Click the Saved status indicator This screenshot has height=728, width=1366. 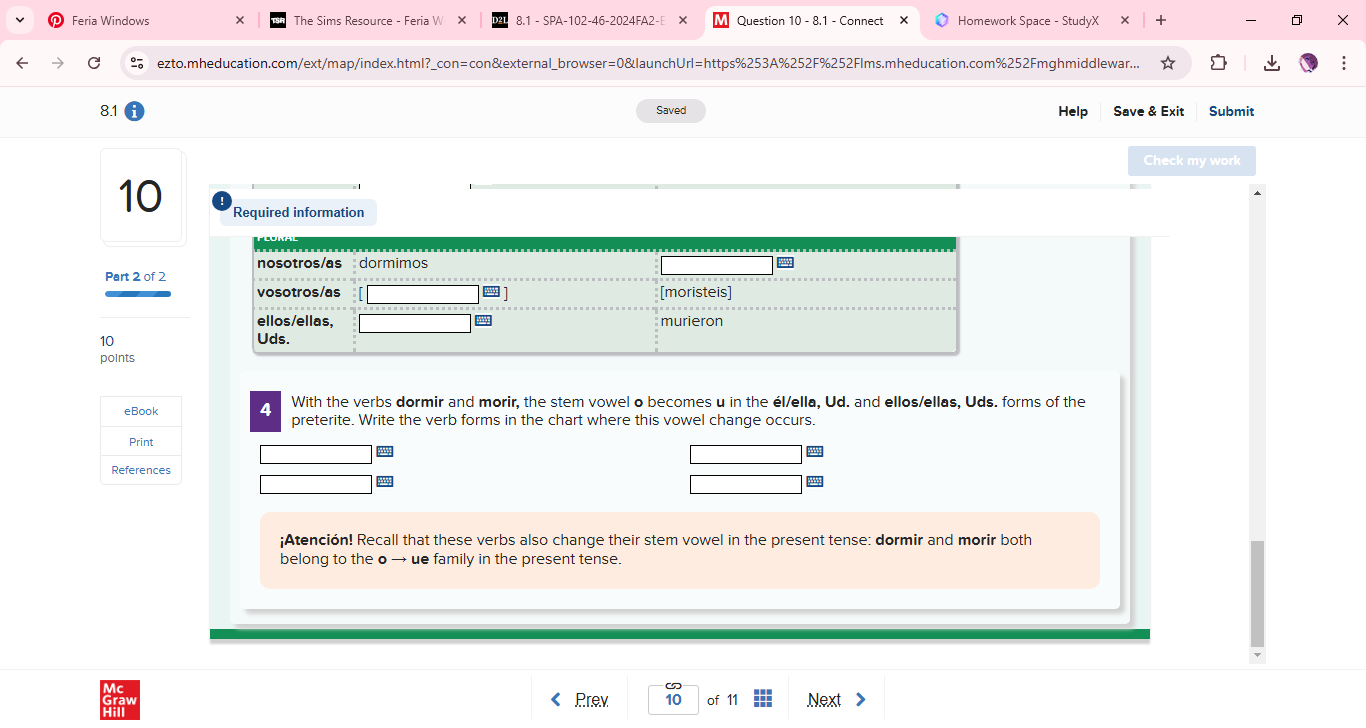tap(671, 111)
